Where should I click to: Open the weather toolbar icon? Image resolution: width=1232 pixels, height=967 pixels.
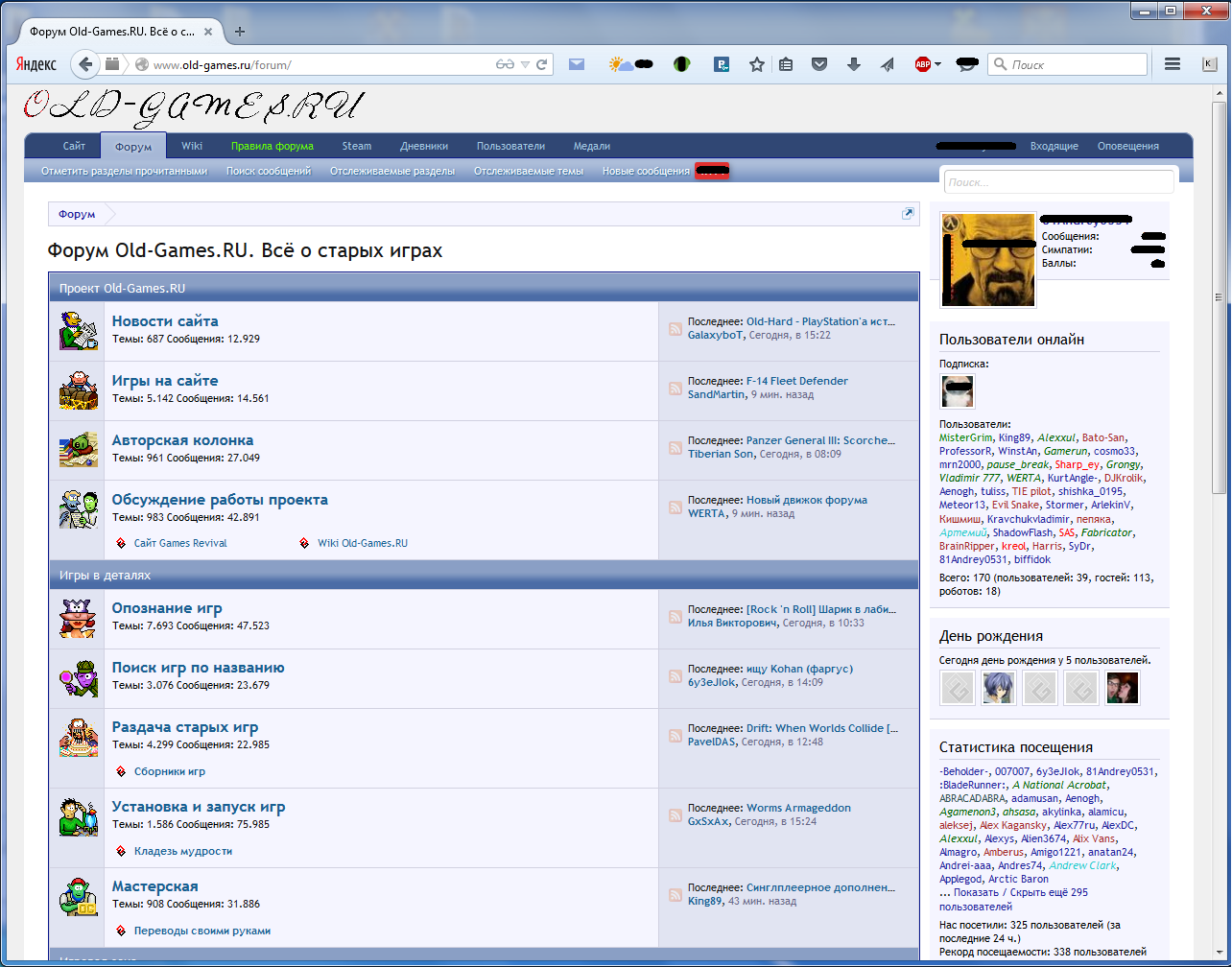click(x=621, y=64)
